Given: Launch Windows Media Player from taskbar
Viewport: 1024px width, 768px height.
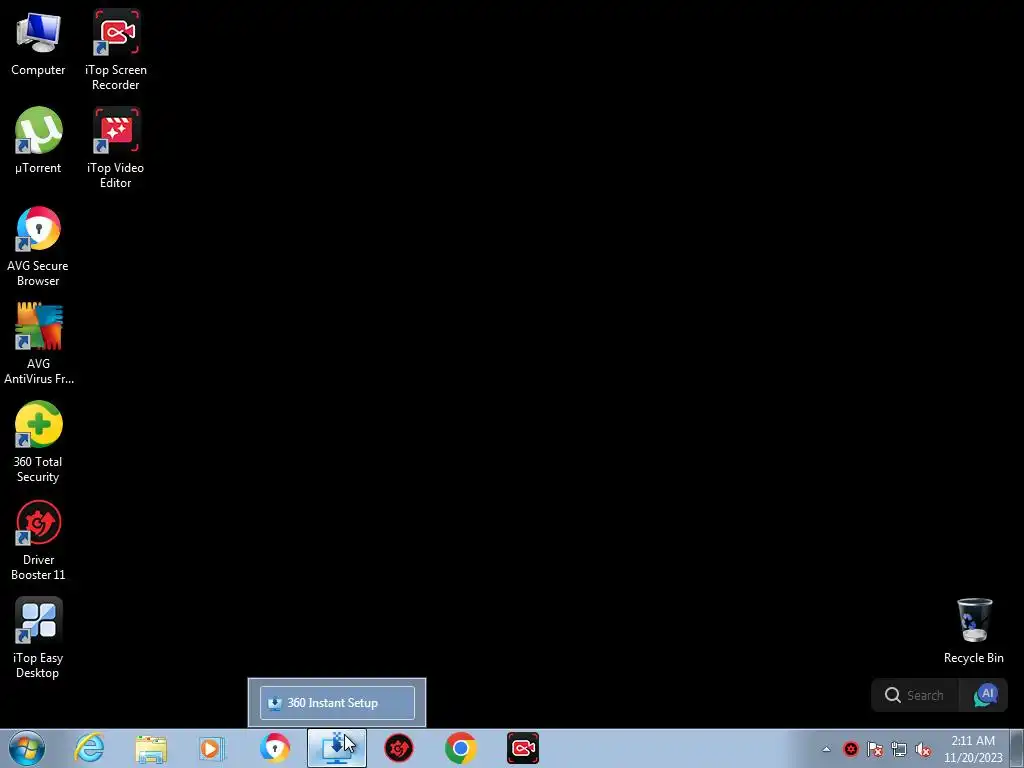Looking at the screenshot, I should tap(212, 748).
